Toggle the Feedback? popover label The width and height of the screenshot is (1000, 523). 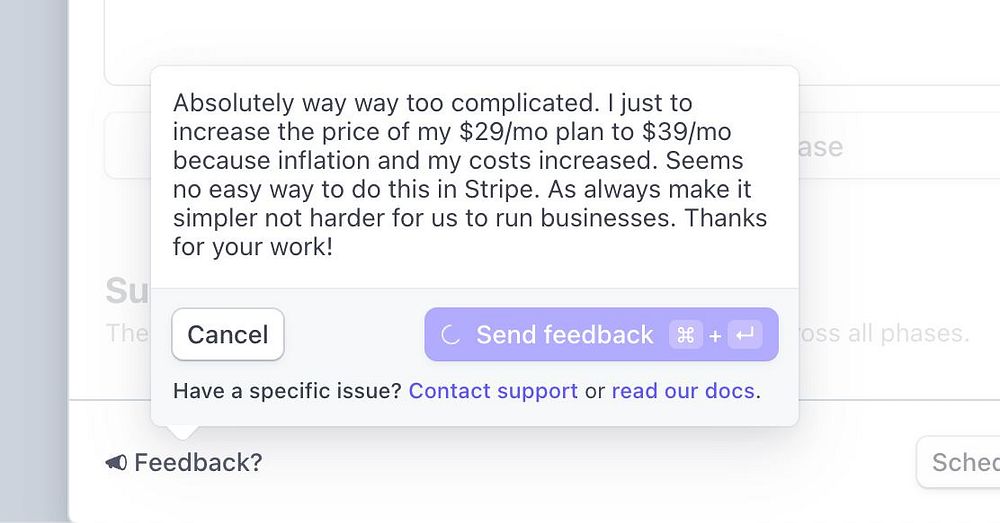(x=197, y=463)
